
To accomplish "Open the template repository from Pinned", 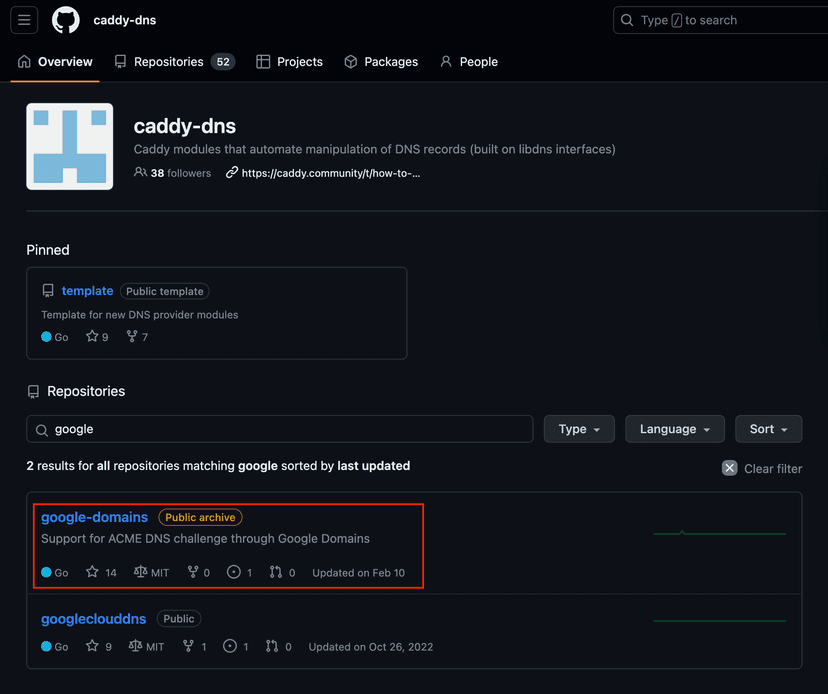I will tap(87, 291).
